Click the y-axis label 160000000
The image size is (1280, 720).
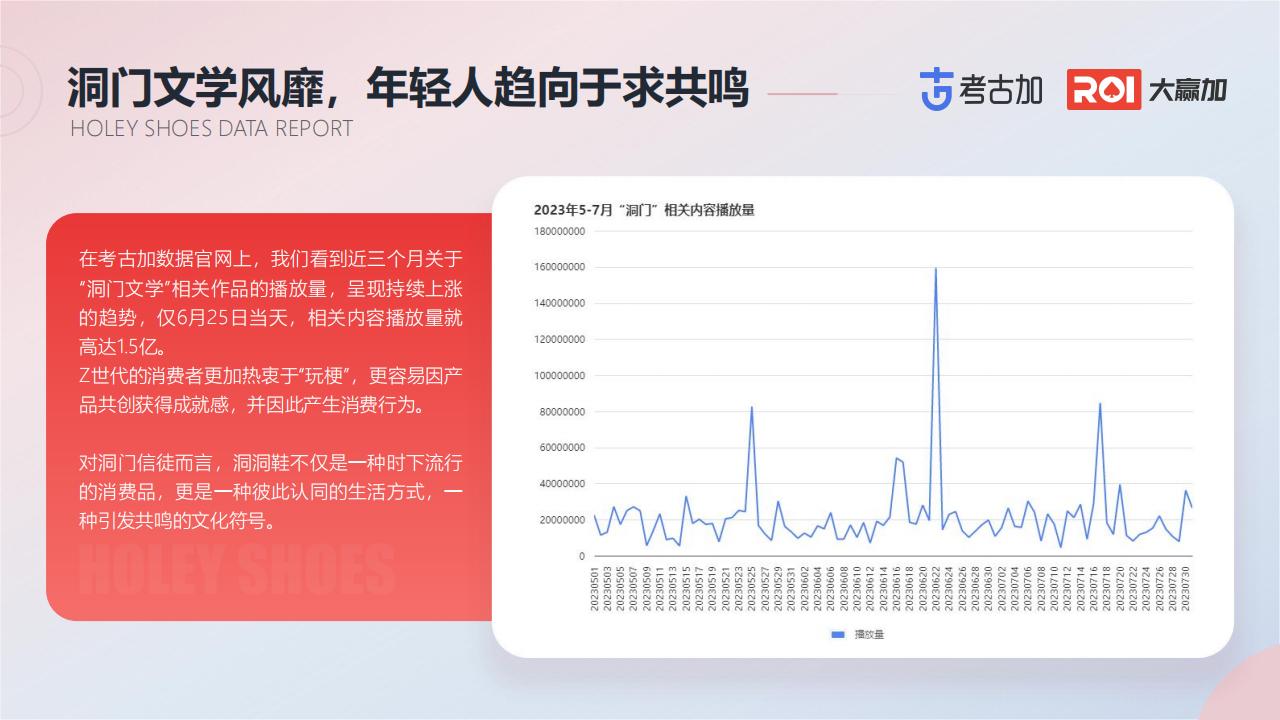[x=558, y=267]
